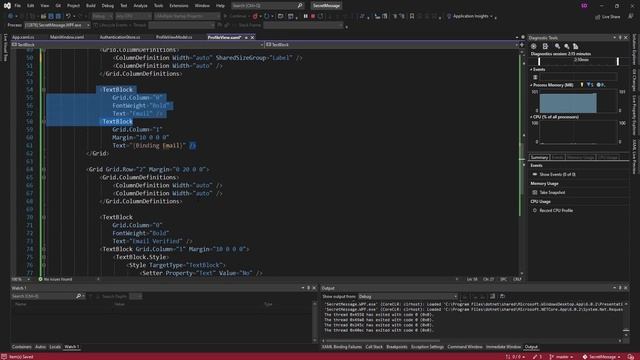640x360 pixels.
Task: Toggle the private bytes filter in Process Memory
Action: (600, 85)
